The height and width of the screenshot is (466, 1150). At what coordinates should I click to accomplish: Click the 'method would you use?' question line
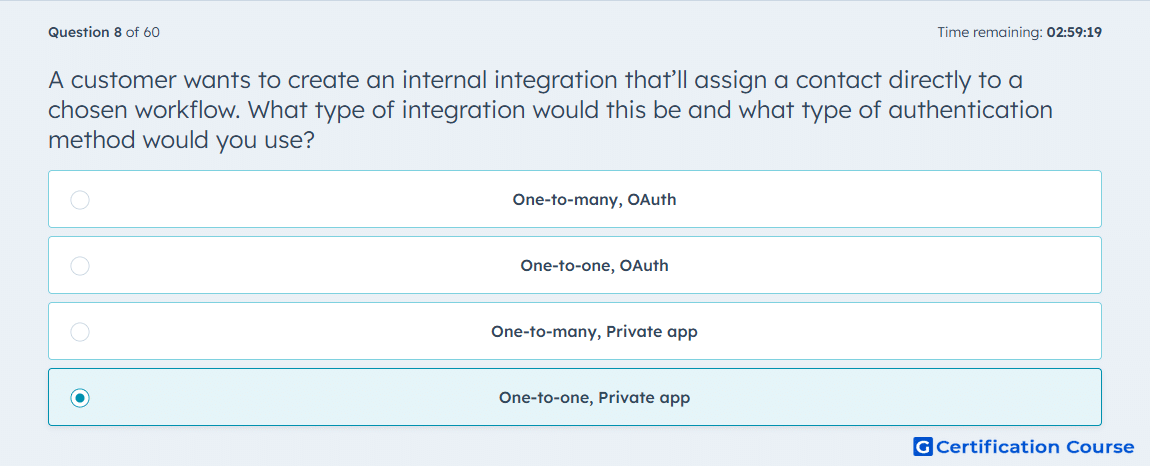181,139
